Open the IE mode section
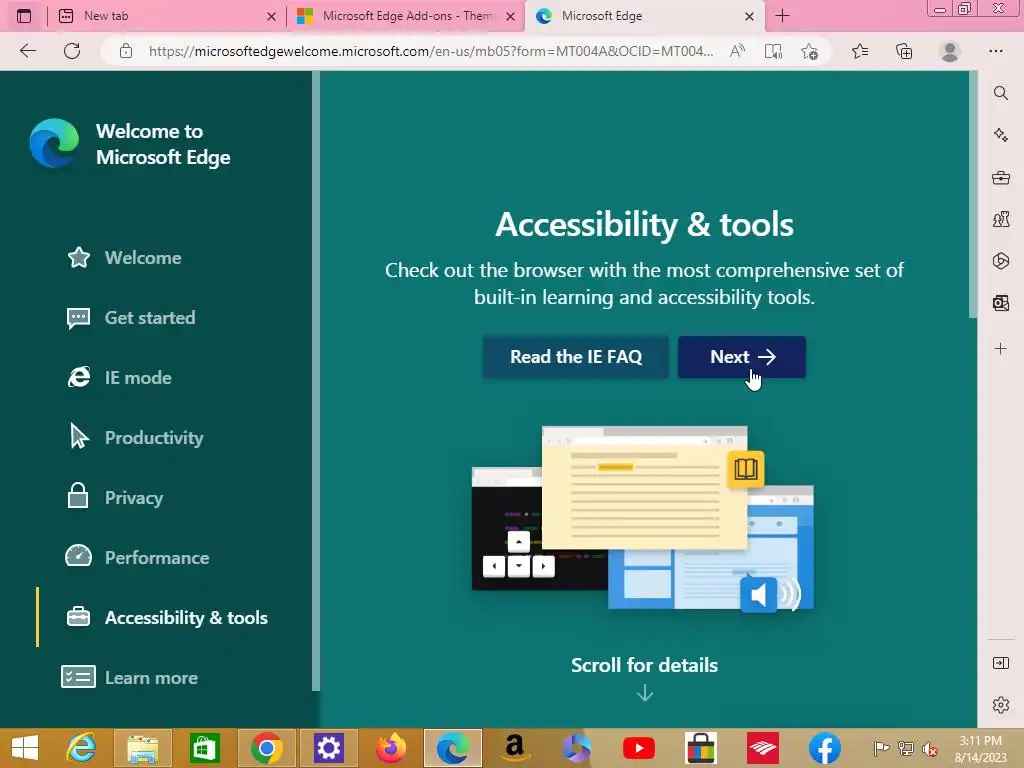 point(119,377)
